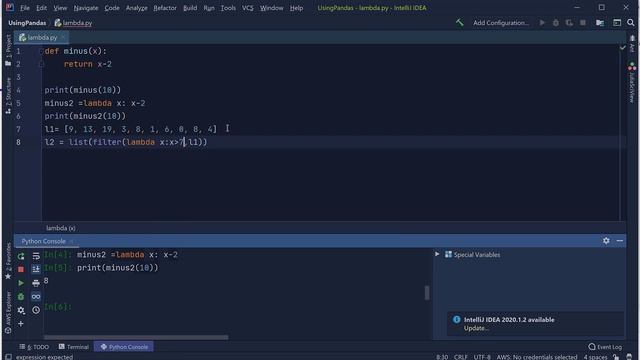The image size is (640, 360).
Task: Click Update link in IDEA notification
Action: click(x=476, y=328)
